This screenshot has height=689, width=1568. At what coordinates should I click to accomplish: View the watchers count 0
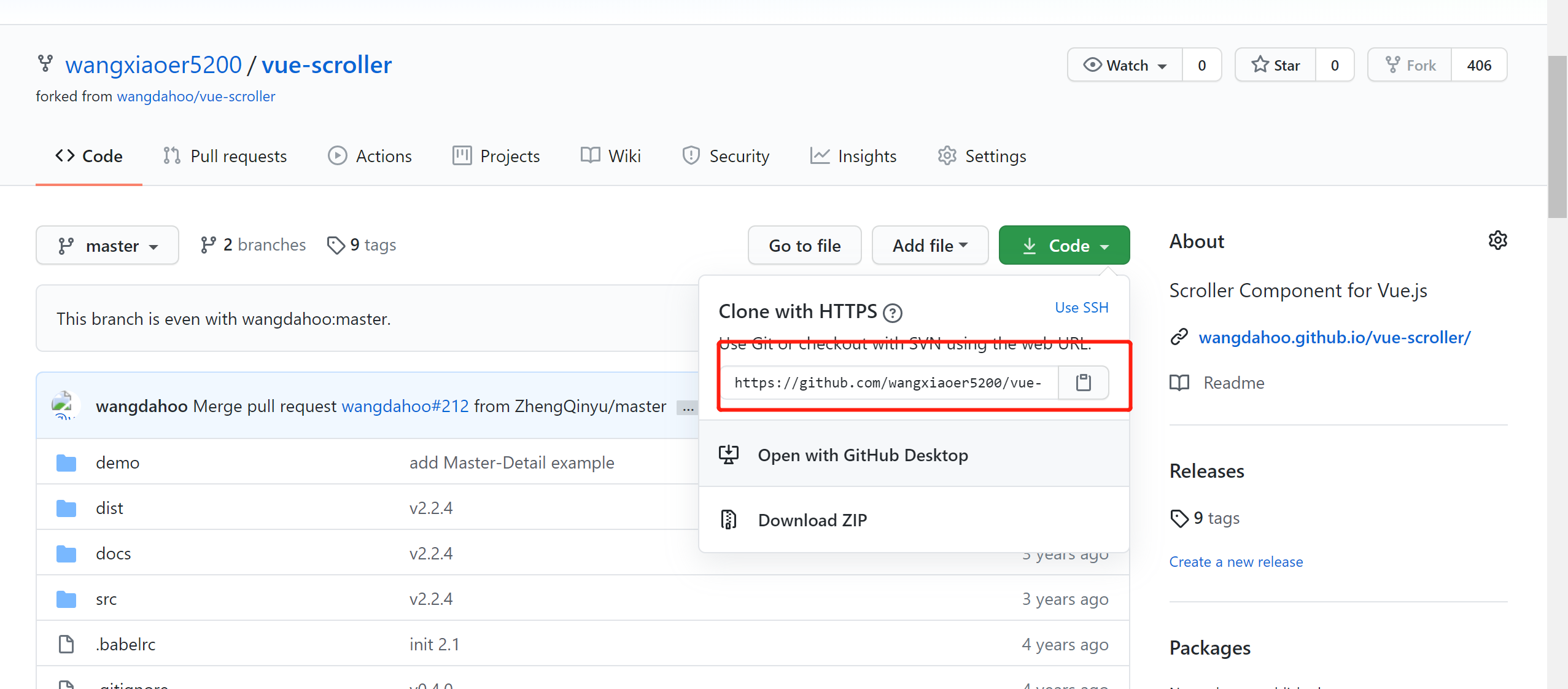point(1201,65)
